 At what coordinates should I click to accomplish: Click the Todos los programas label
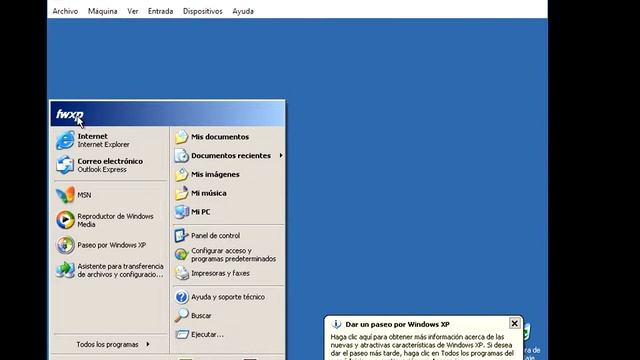coord(107,344)
